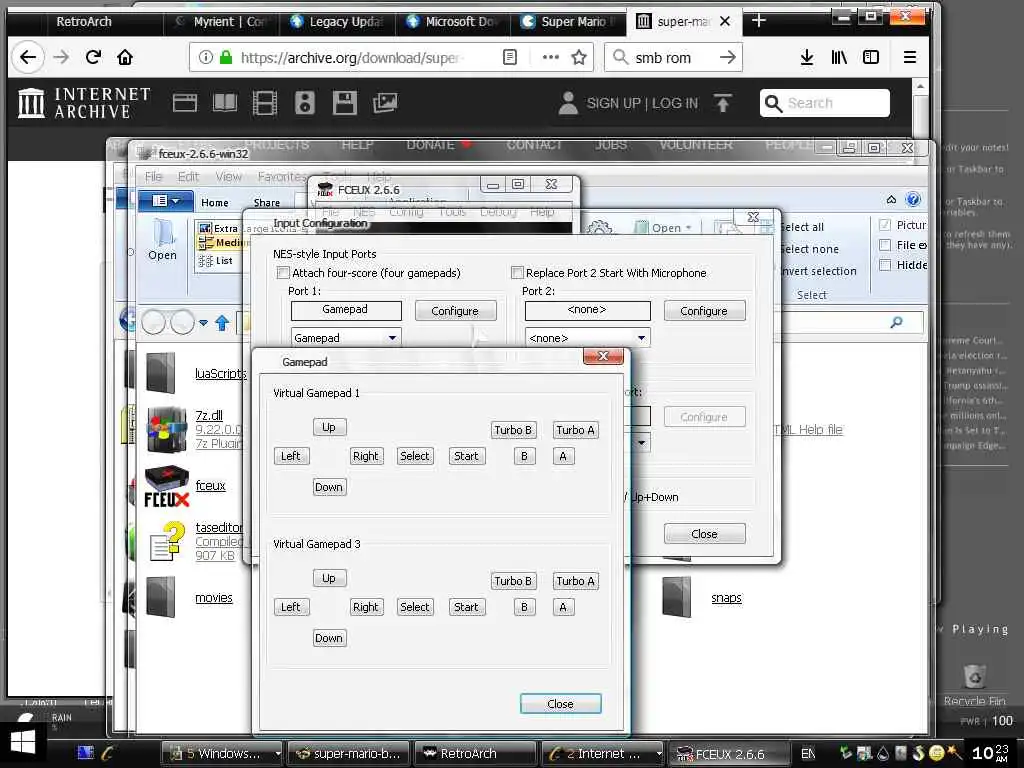Click the Firefox back arrow button
Viewport: 1024px width, 768px height.
pos(27,57)
